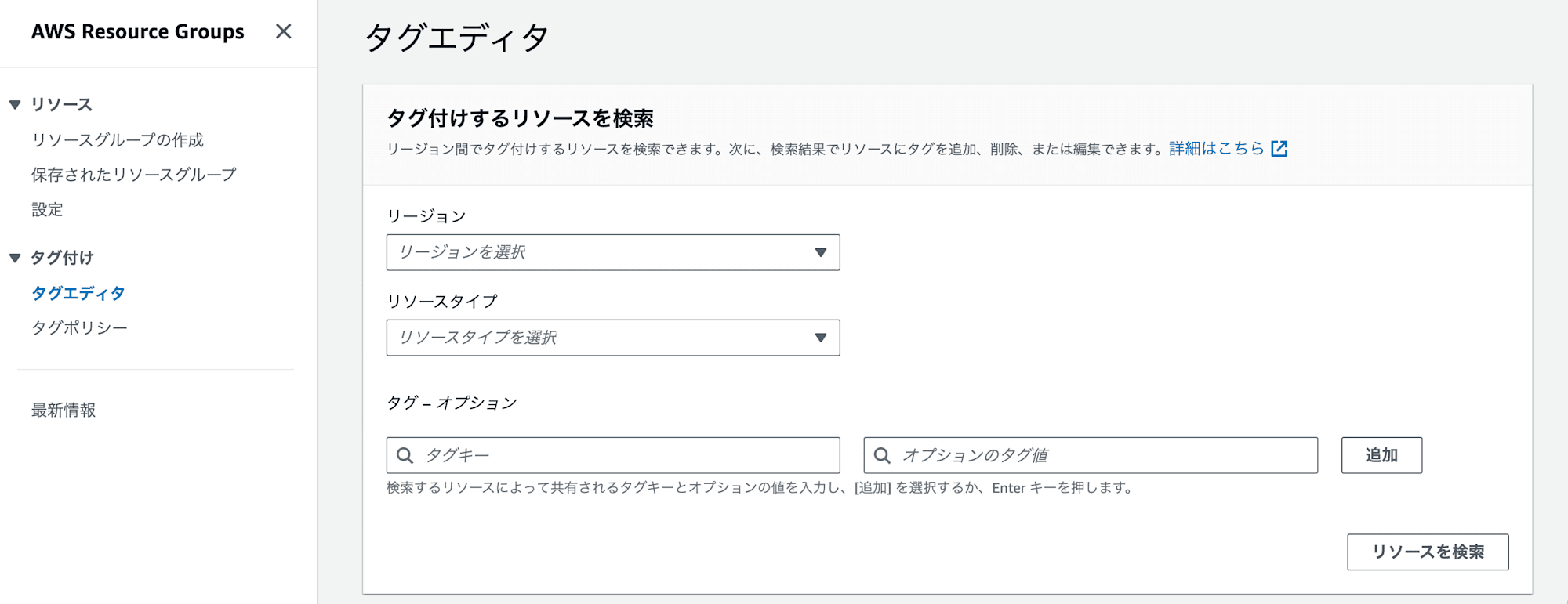Click the リージョン field label

click(x=426, y=216)
